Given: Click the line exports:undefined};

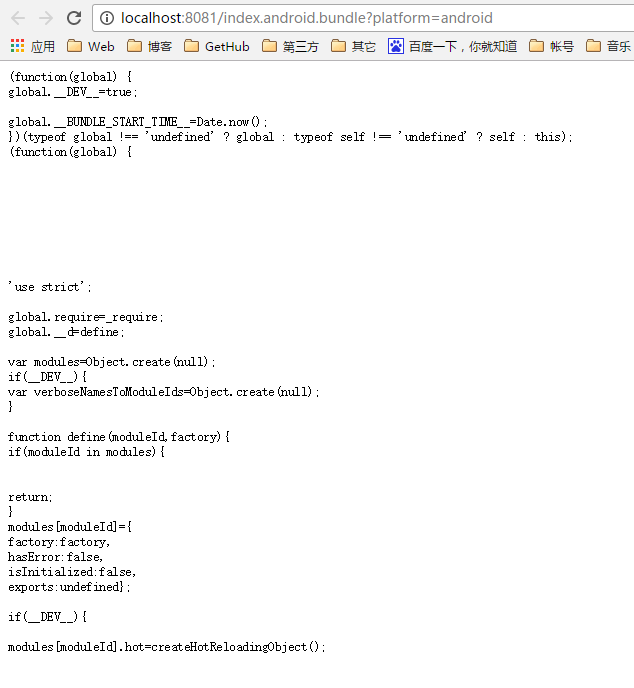Looking at the screenshot, I should tap(69, 587).
